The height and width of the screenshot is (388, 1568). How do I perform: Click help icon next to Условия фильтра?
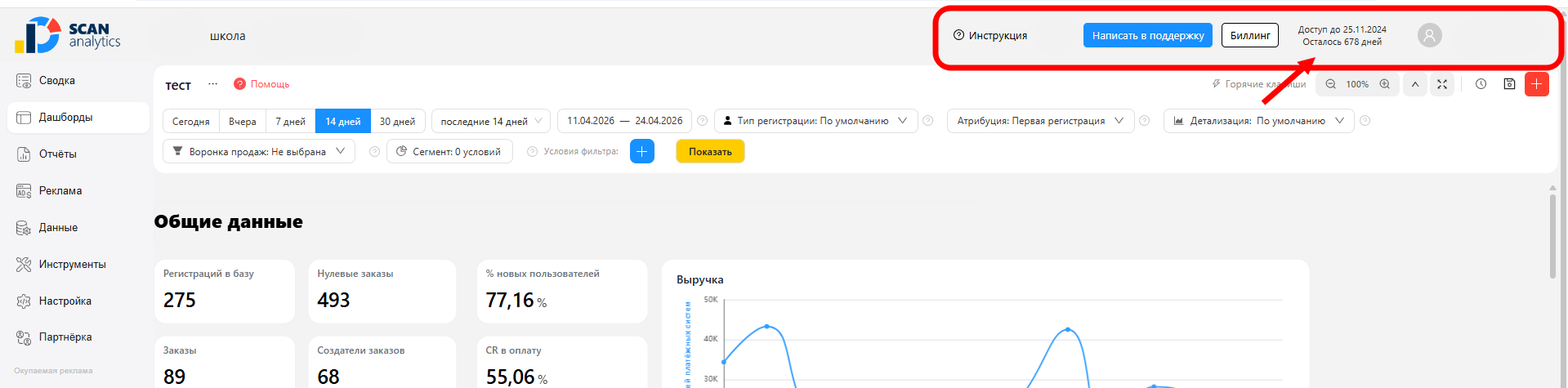[x=532, y=152]
